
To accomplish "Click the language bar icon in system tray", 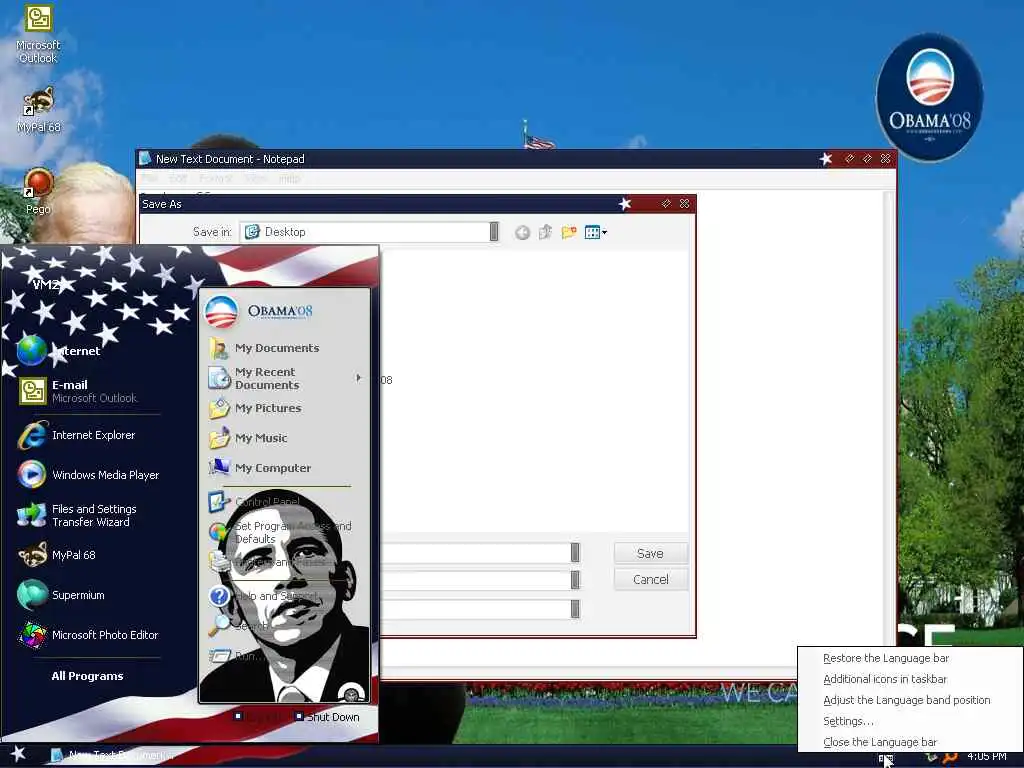I will coord(886,758).
